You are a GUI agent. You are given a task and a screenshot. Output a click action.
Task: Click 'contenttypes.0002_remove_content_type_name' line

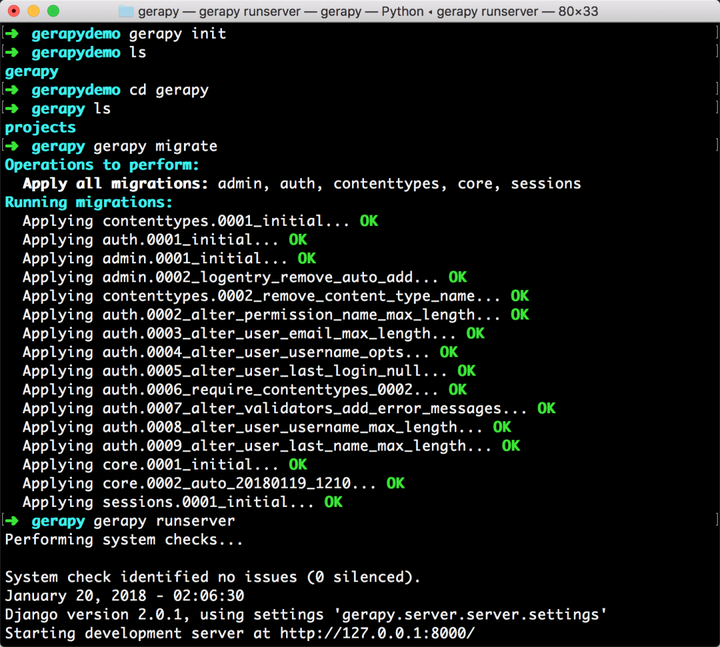(276, 296)
